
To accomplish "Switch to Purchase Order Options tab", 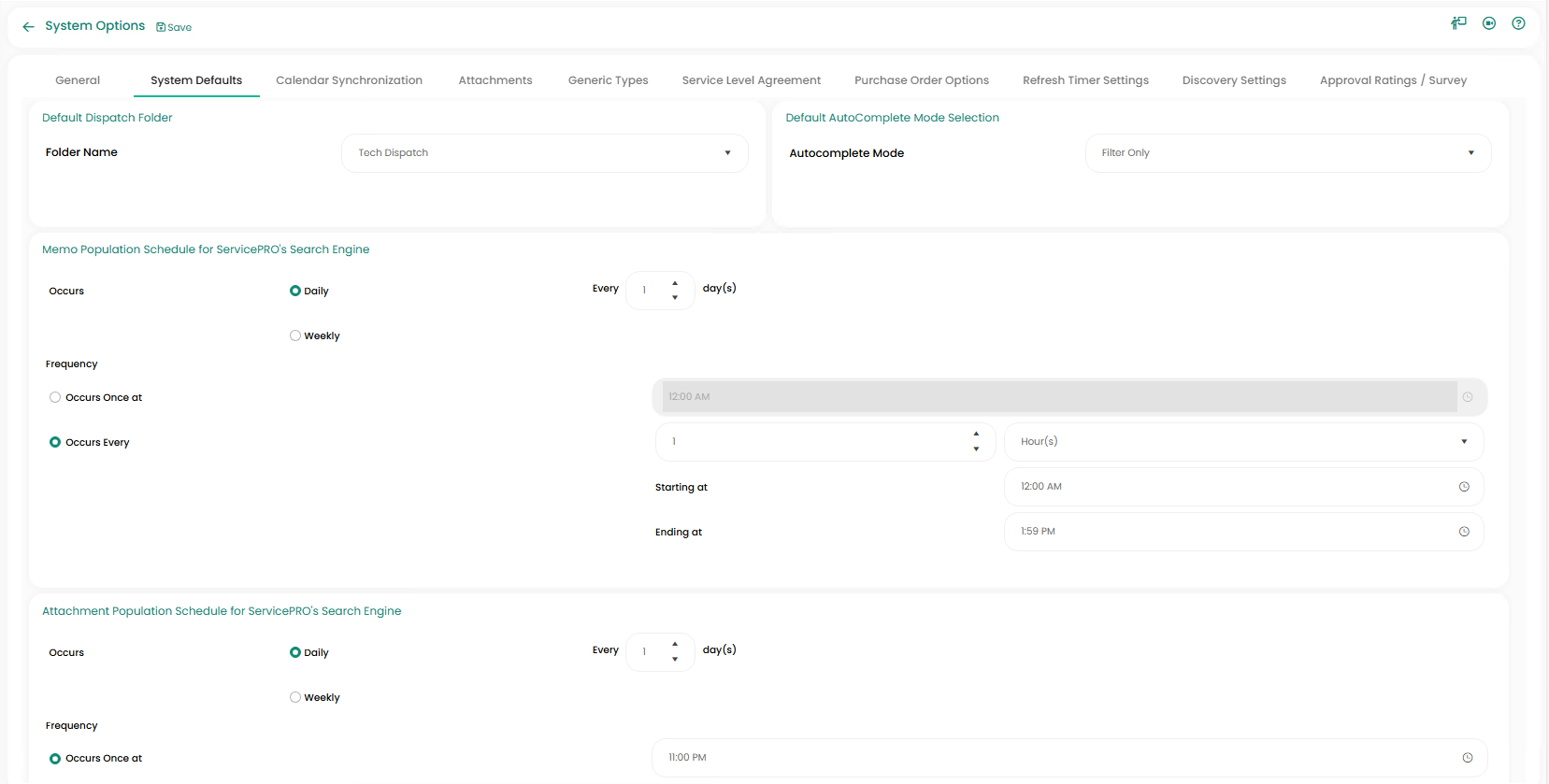I will click(922, 80).
